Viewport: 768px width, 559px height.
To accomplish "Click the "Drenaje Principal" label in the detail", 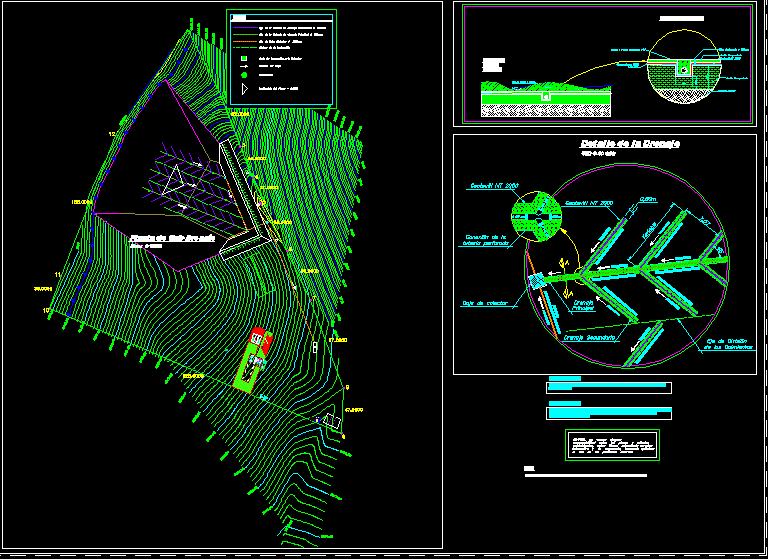I will click(x=583, y=305).
